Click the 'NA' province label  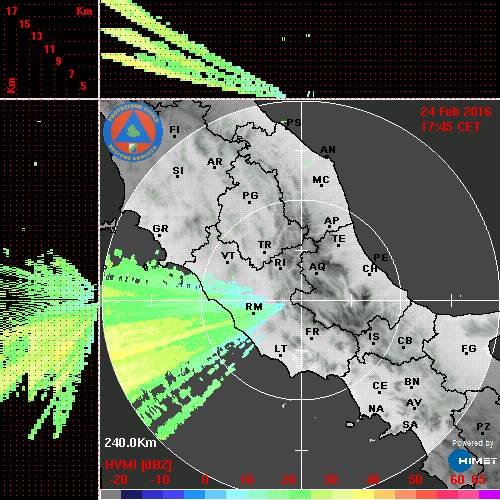click(376, 409)
